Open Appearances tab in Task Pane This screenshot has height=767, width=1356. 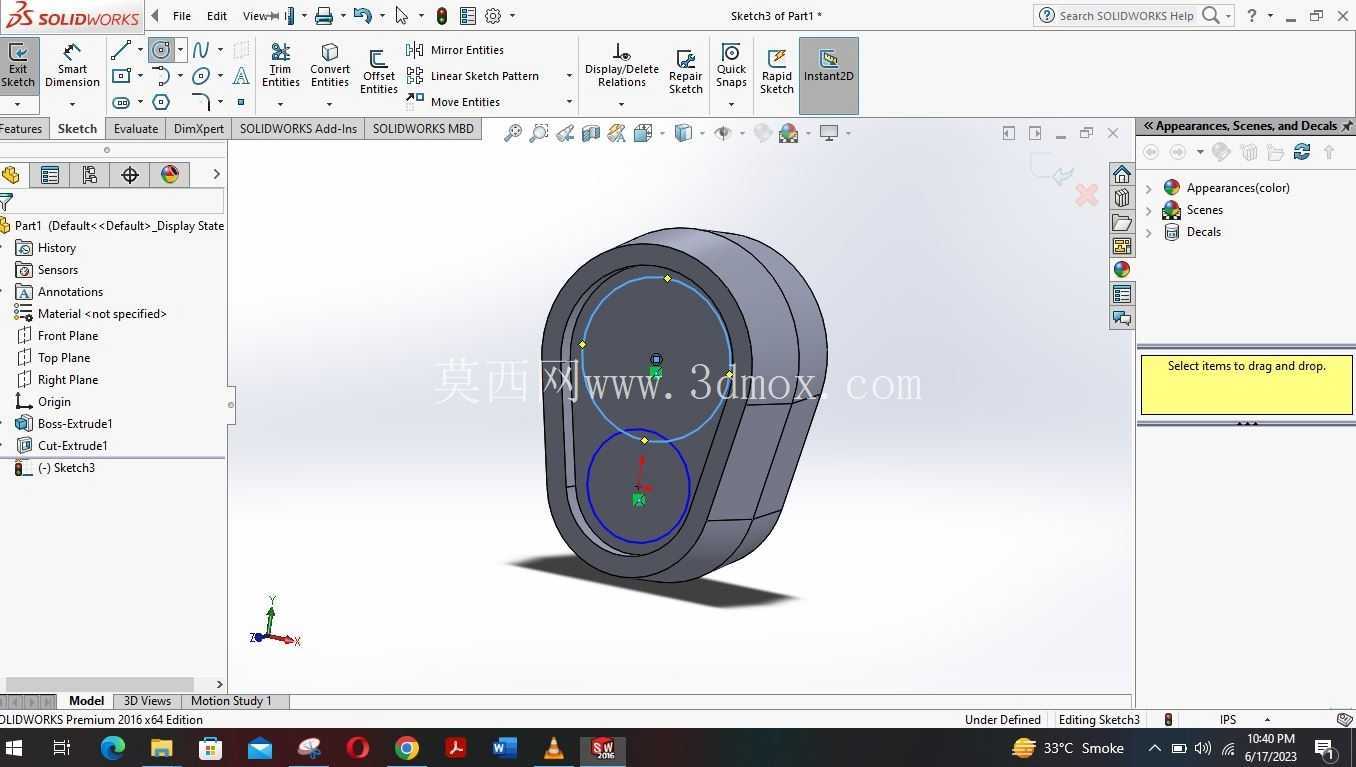pos(1122,270)
